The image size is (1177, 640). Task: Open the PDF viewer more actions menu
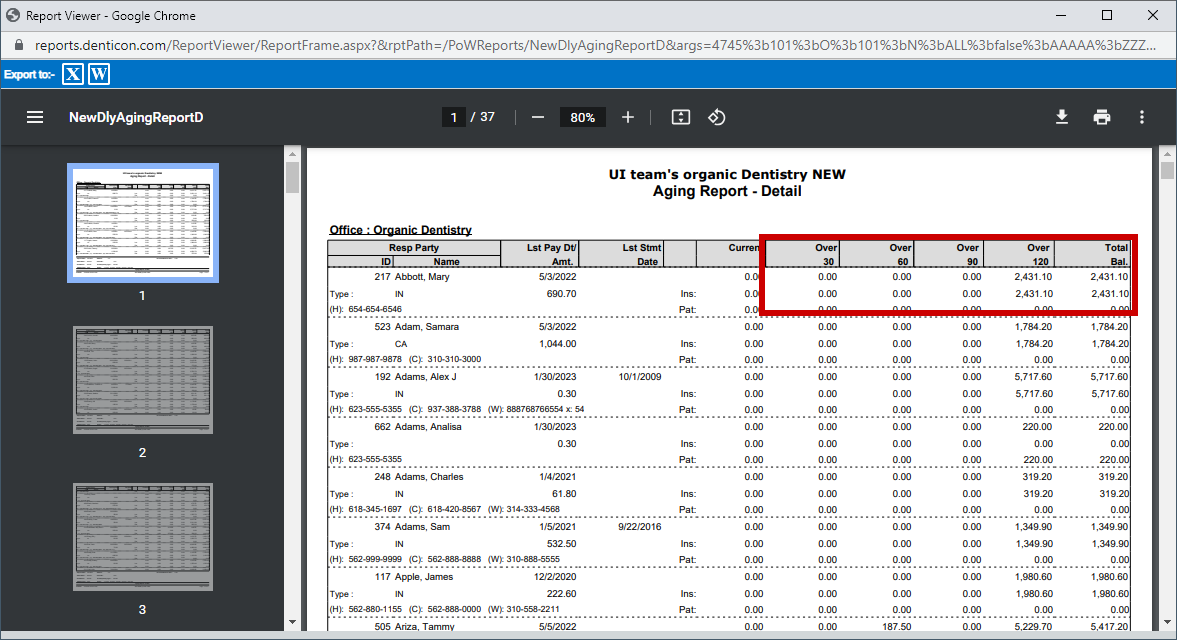coord(1142,117)
